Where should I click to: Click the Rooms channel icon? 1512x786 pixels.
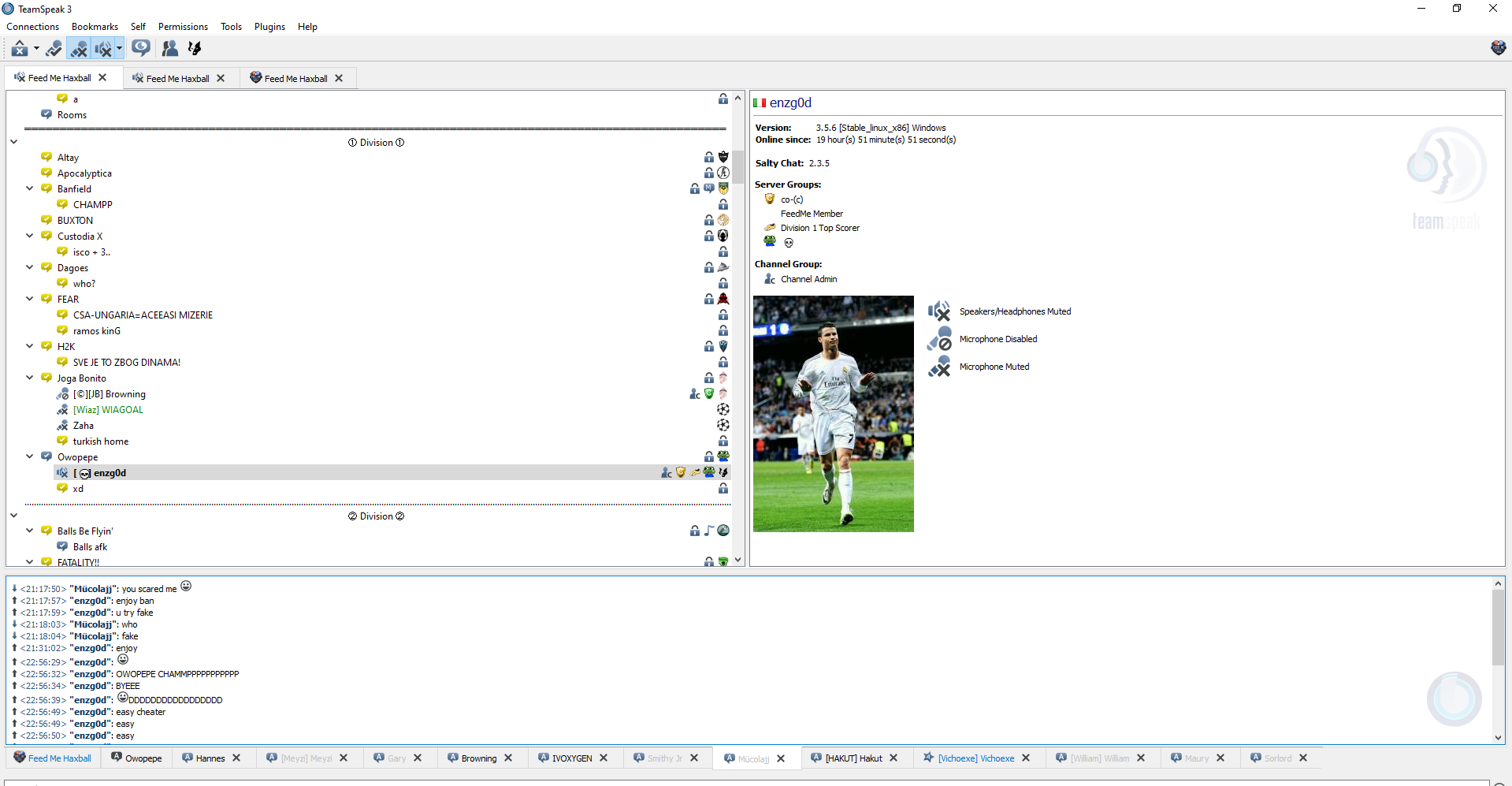[46, 114]
